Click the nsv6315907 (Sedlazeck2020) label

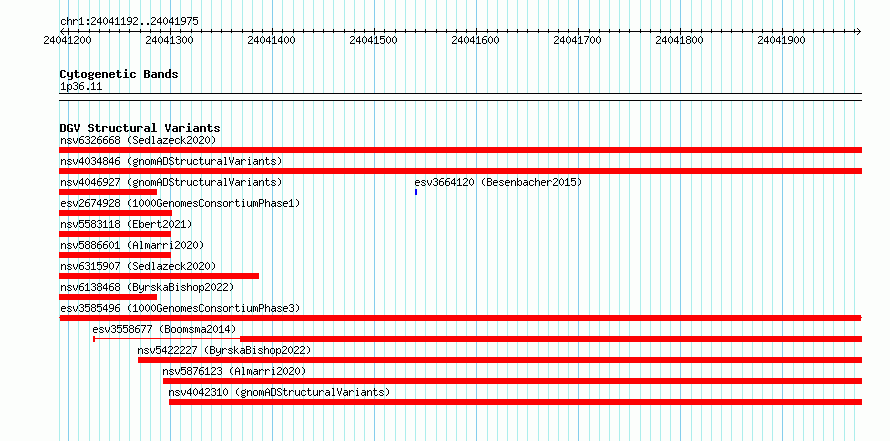click(x=138, y=266)
